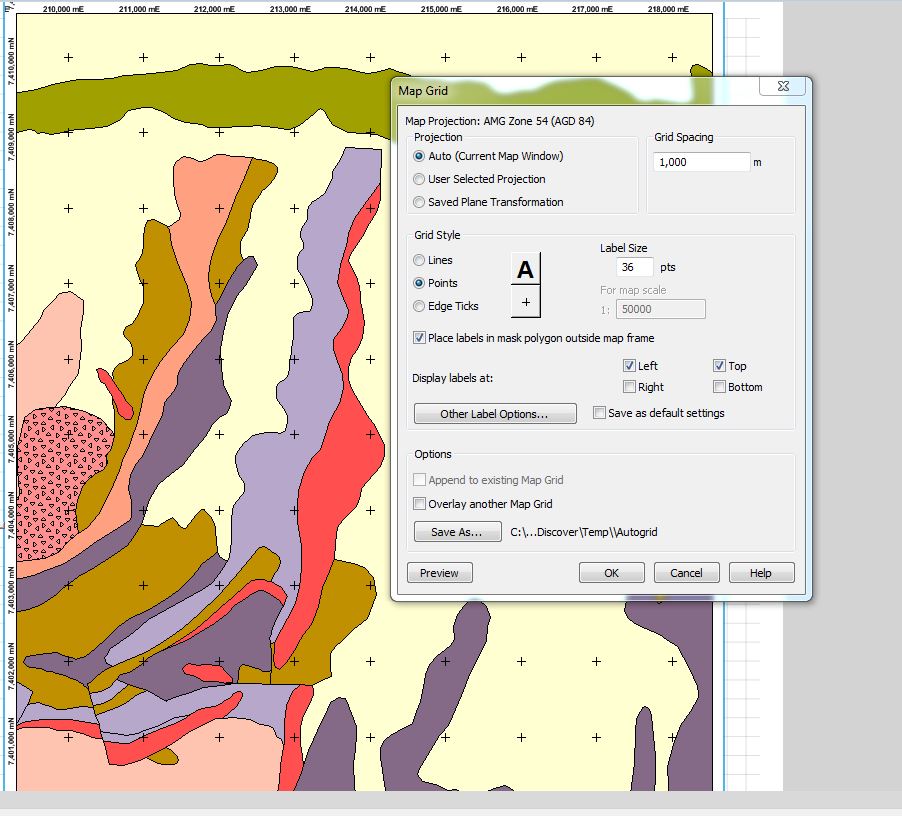The height and width of the screenshot is (816, 902).
Task: Select Saved Plane Transformation radio button
Action: pyautogui.click(x=419, y=202)
